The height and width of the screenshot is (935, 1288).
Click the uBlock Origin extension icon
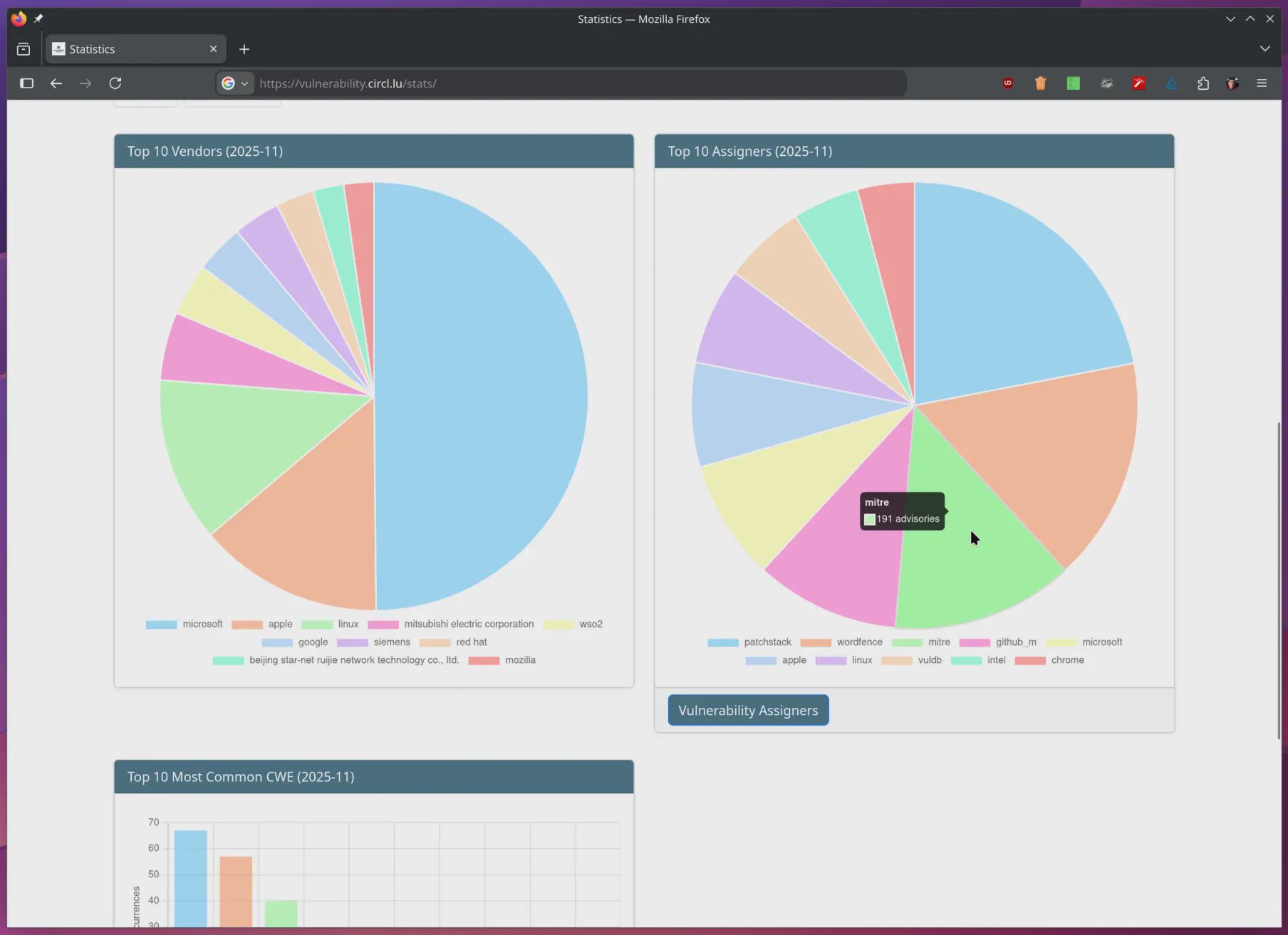(1007, 83)
